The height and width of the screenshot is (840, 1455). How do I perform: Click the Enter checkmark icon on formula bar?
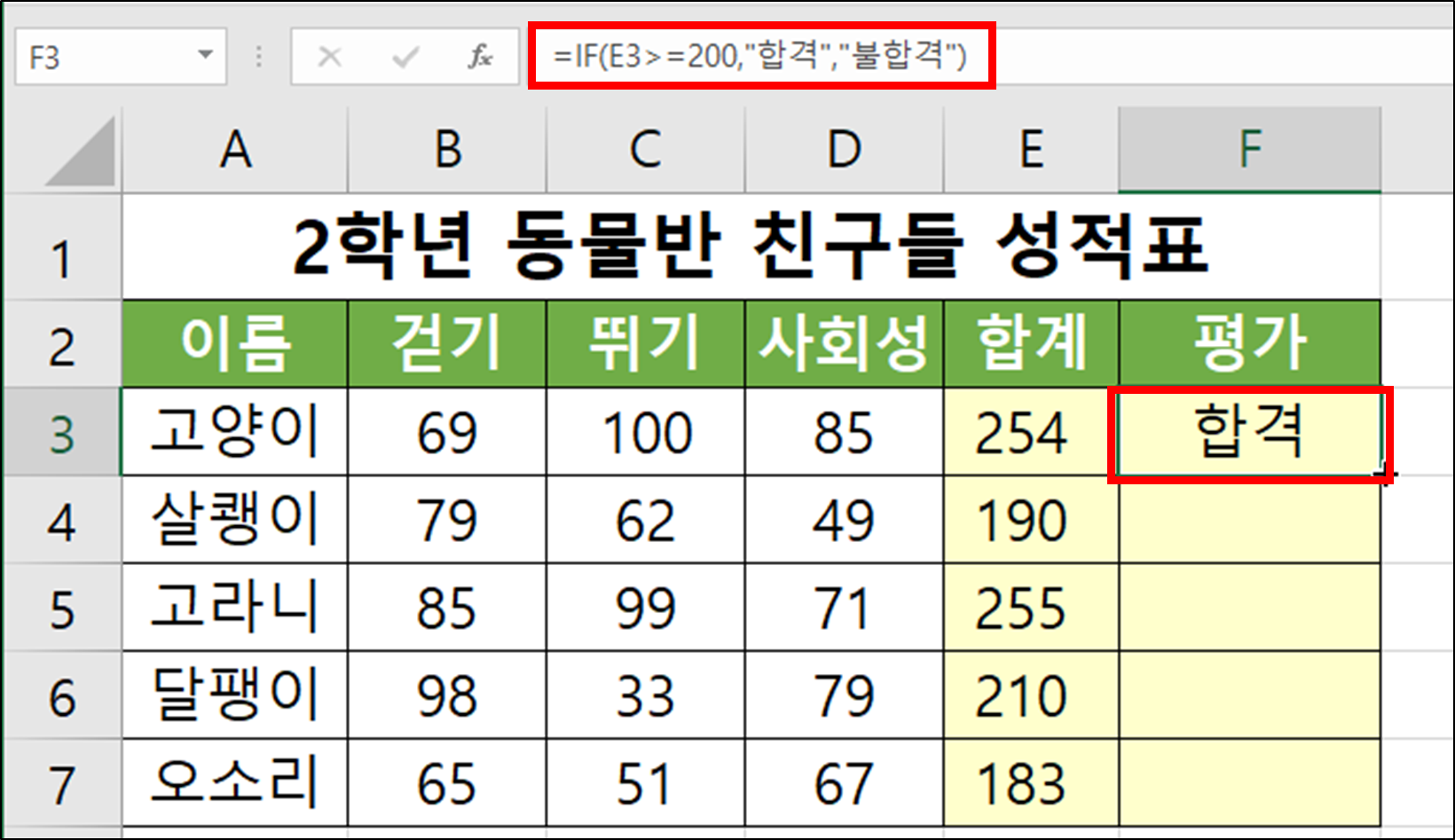tap(405, 56)
